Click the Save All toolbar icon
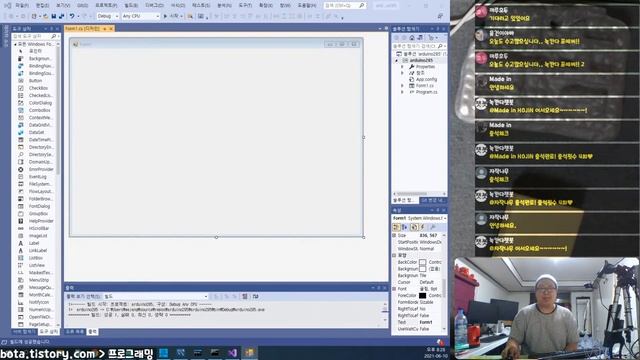Image resolution: width=640 pixels, height=360 pixels. pos(61,16)
